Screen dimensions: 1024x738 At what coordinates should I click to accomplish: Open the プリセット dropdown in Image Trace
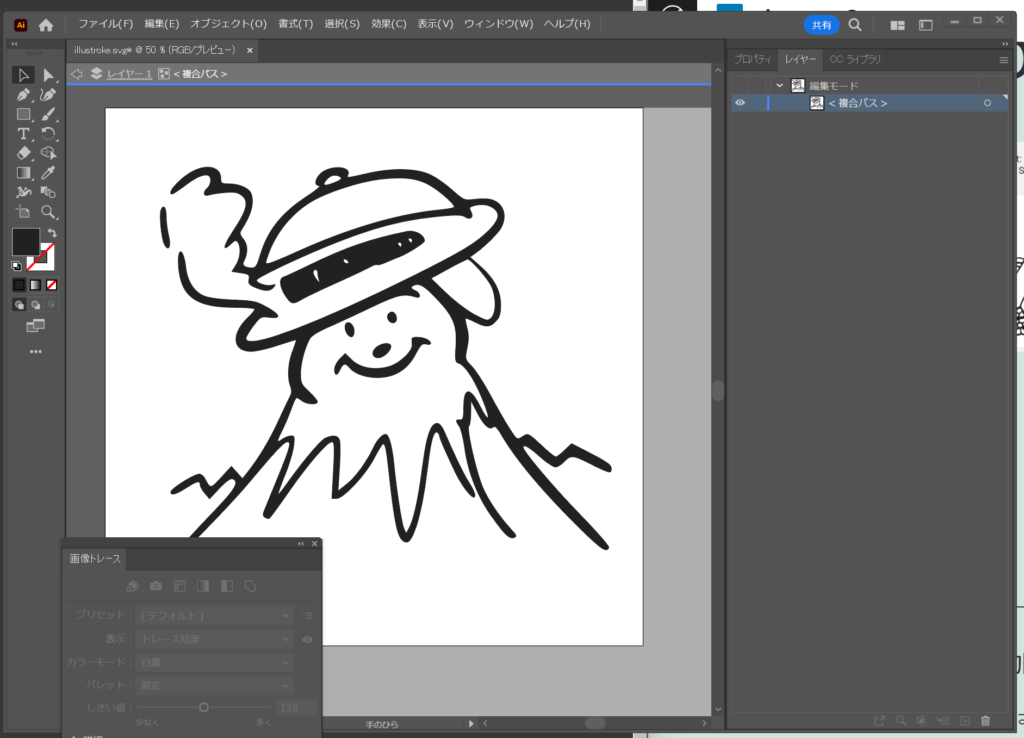215,615
